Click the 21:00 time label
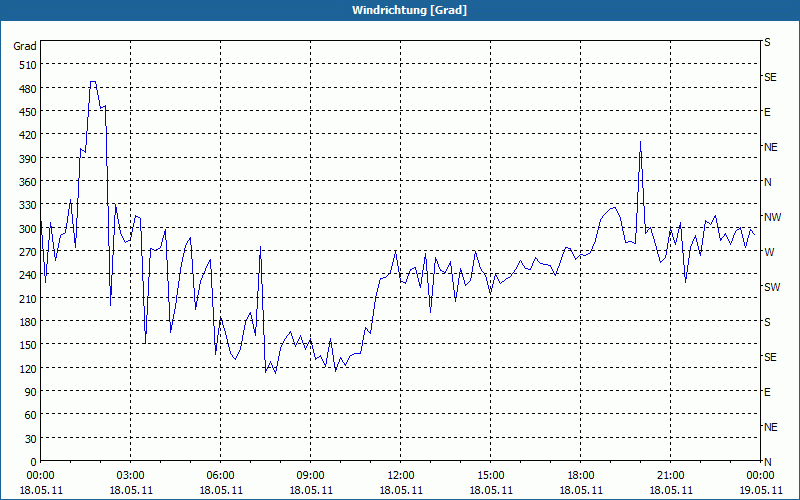The image size is (800, 500). (x=670, y=476)
